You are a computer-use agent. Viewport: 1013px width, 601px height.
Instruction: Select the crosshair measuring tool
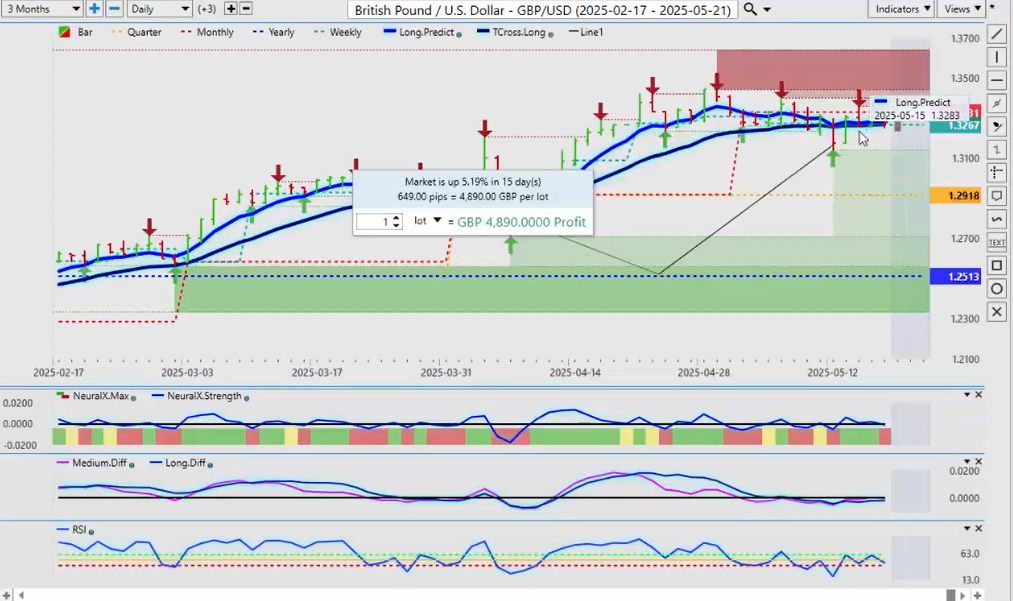[997, 173]
